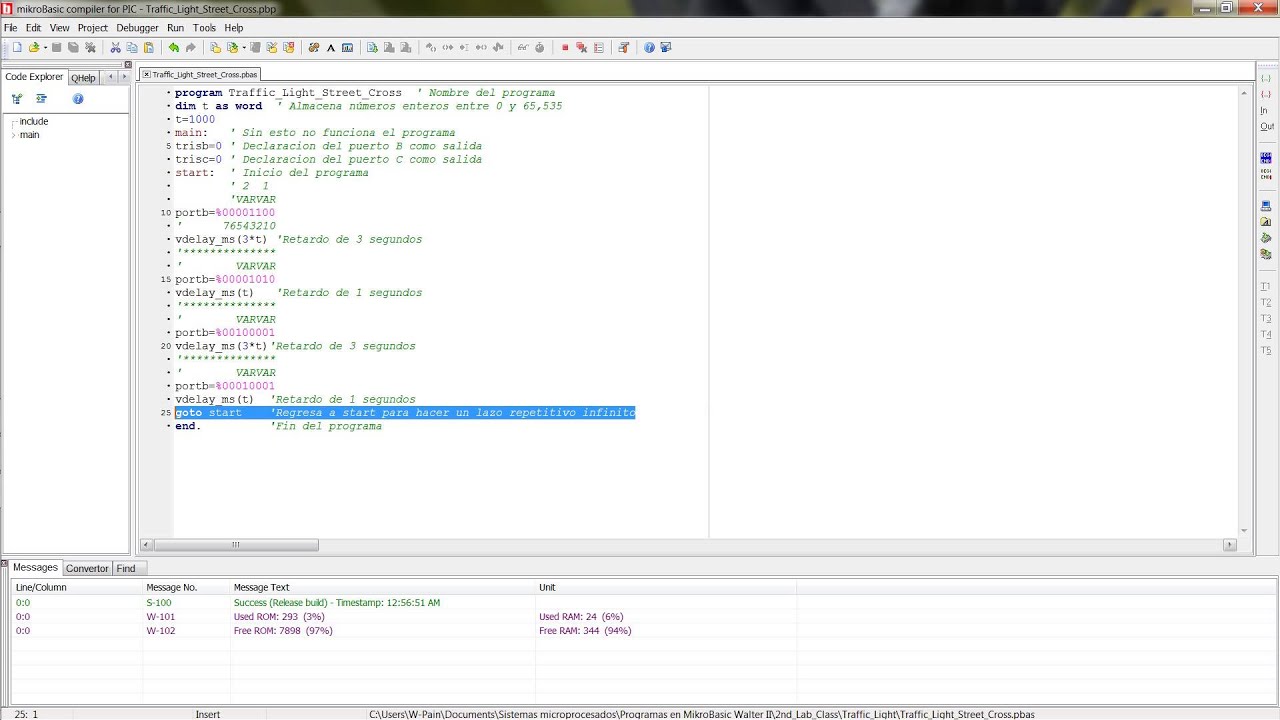This screenshot has width=1280, height=720.
Task: Click the Redo arrow icon
Action: 191,47
